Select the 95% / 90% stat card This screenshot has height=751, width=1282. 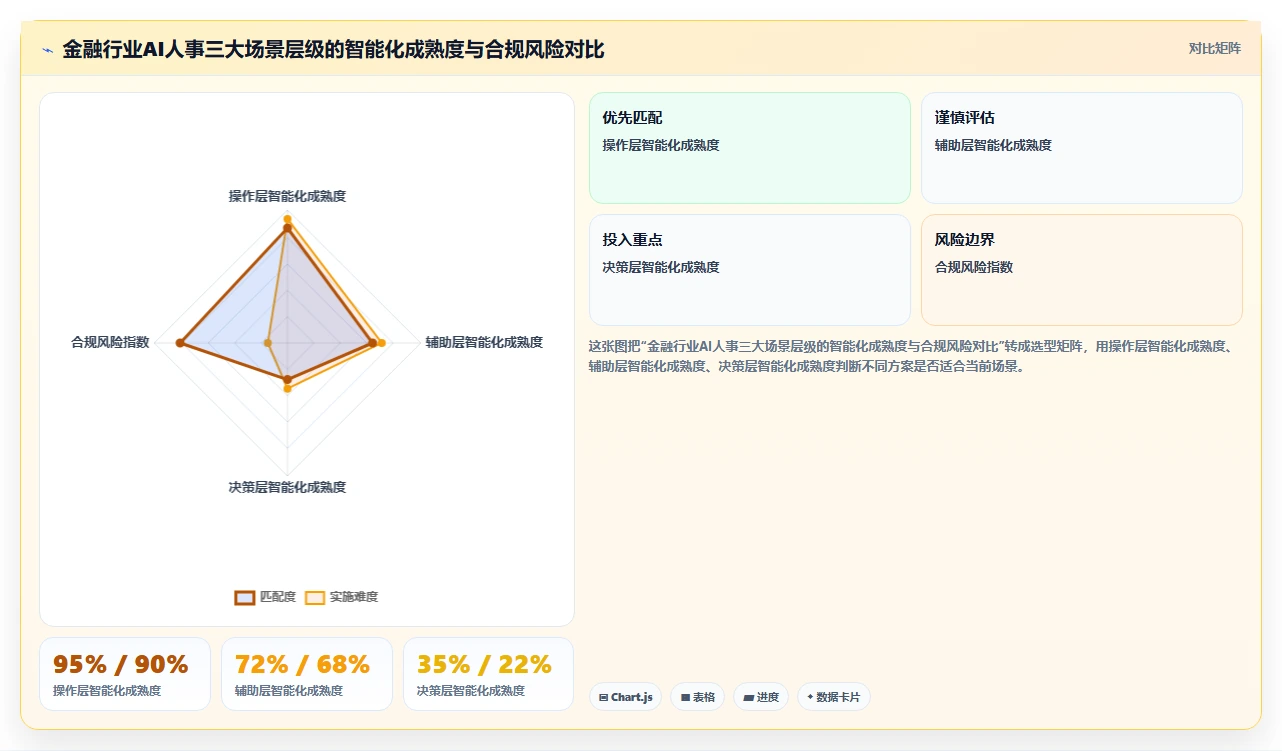[125, 674]
